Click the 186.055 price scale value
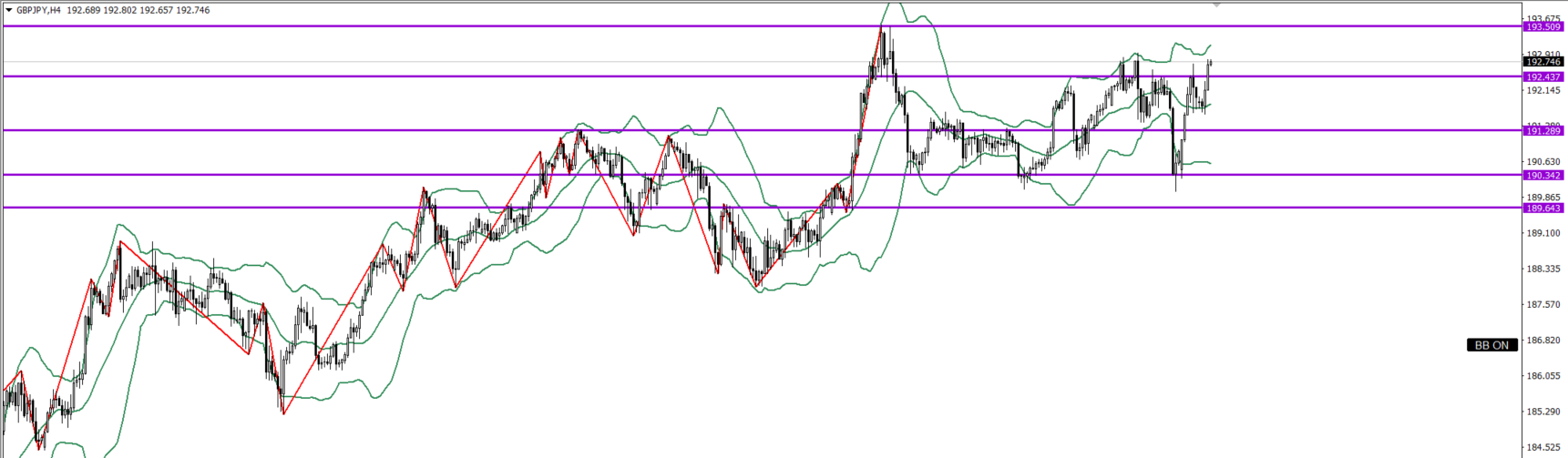Image resolution: width=1568 pixels, height=458 pixels. pyautogui.click(x=1543, y=375)
